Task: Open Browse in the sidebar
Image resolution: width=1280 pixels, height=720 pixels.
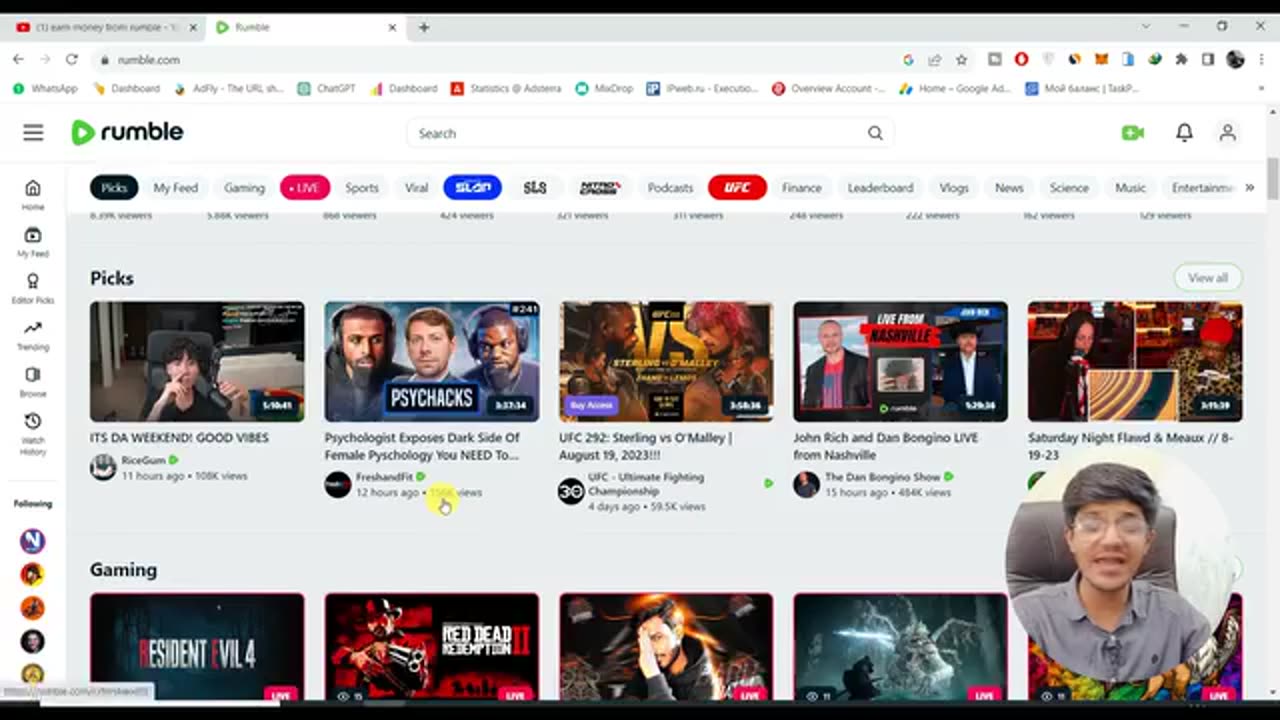Action: pos(33,382)
